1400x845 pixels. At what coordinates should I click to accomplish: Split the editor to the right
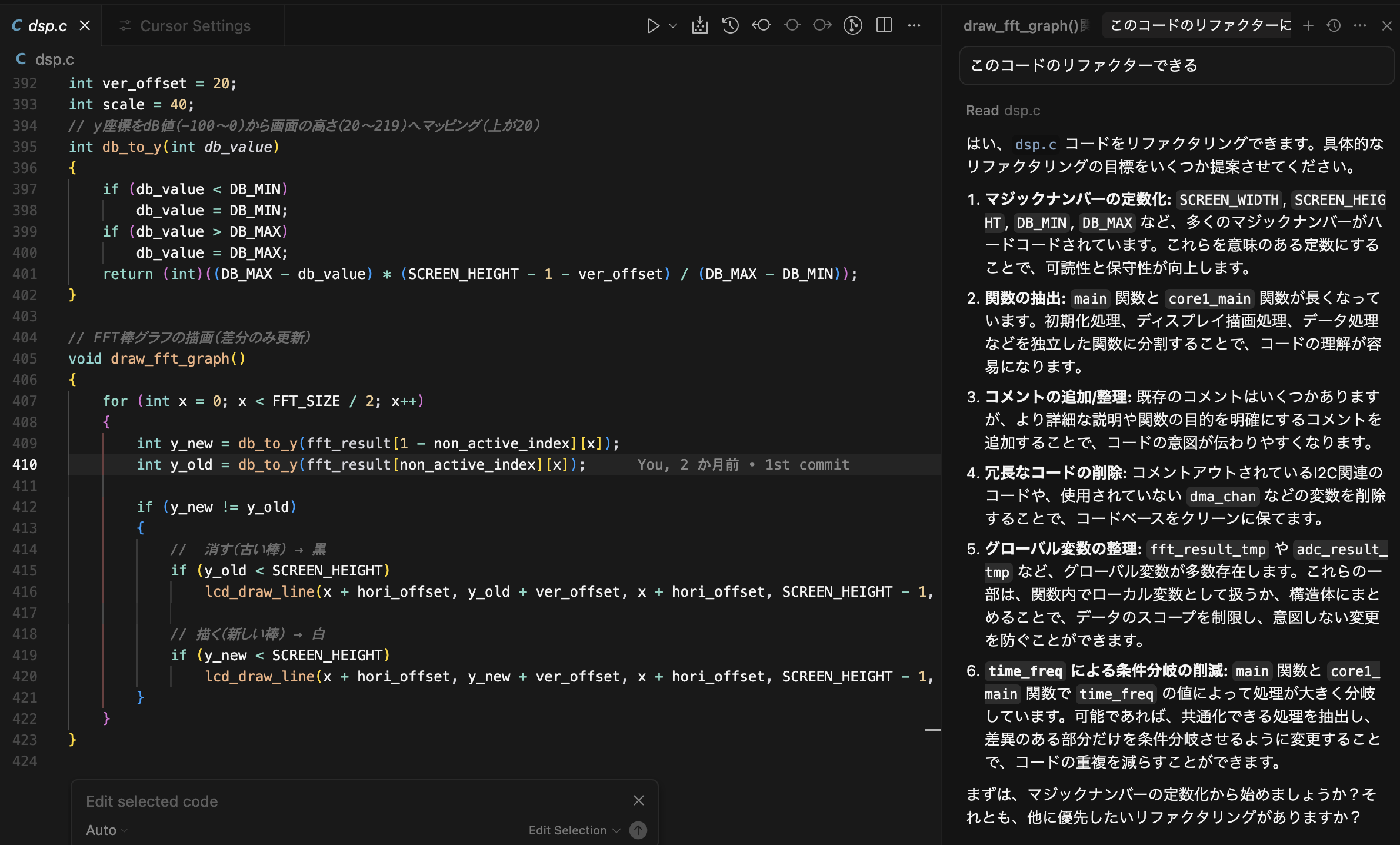pyautogui.click(x=884, y=25)
